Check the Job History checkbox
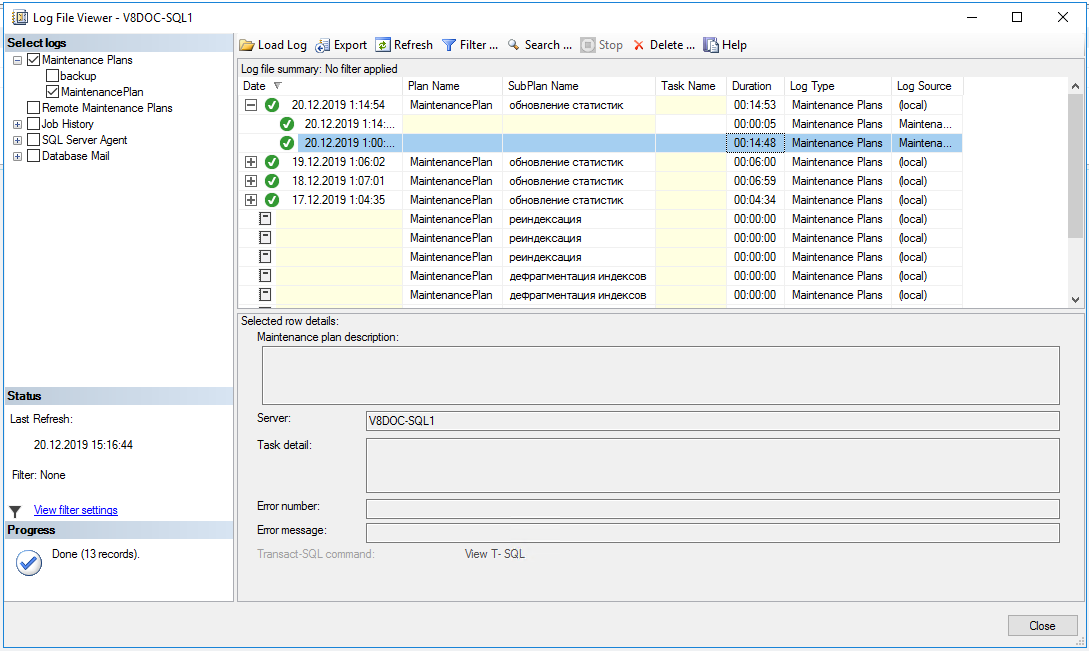 (33, 124)
